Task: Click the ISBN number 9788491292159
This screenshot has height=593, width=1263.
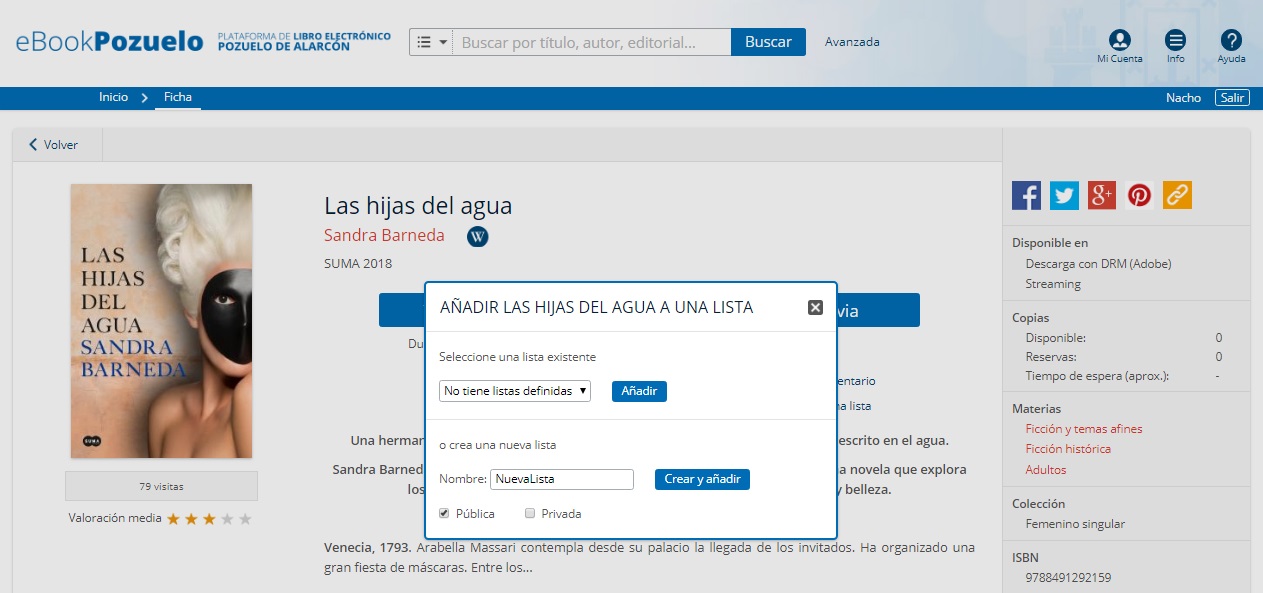Action: pyautogui.click(x=1068, y=578)
